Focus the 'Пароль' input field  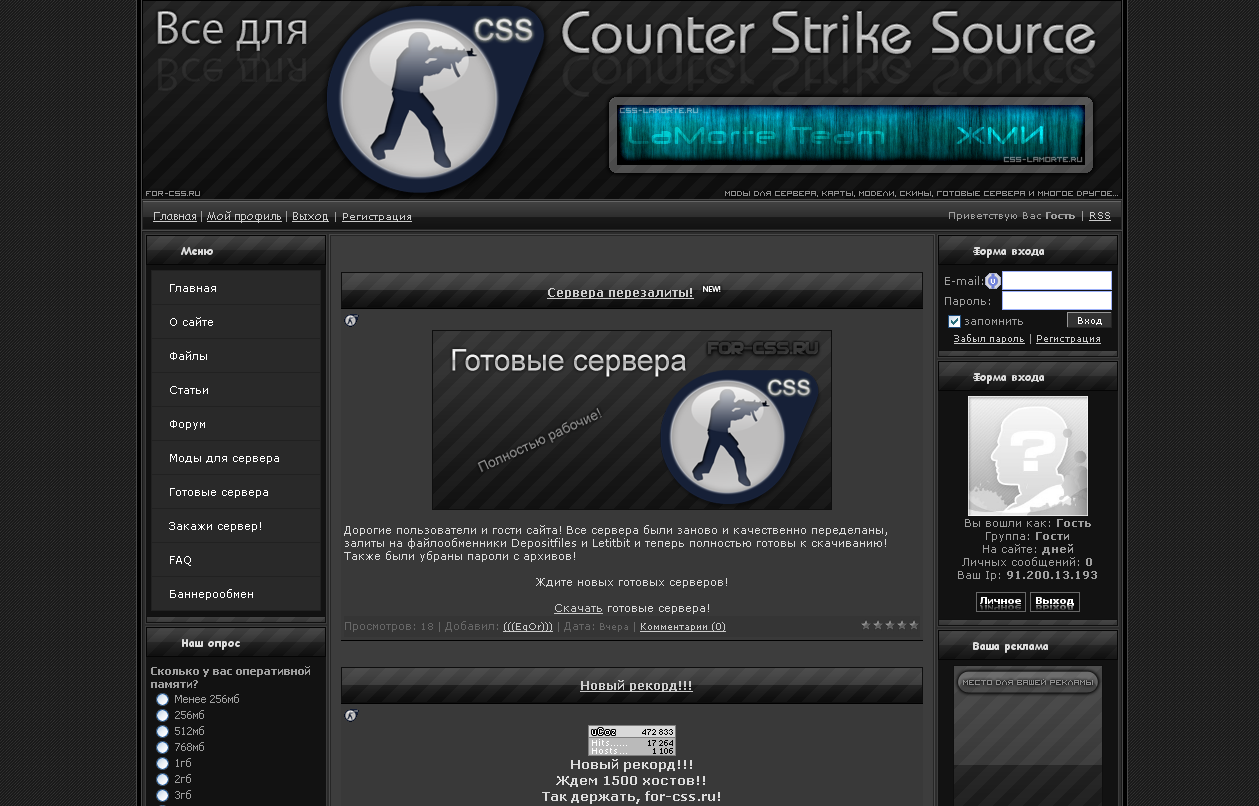point(1057,301)
